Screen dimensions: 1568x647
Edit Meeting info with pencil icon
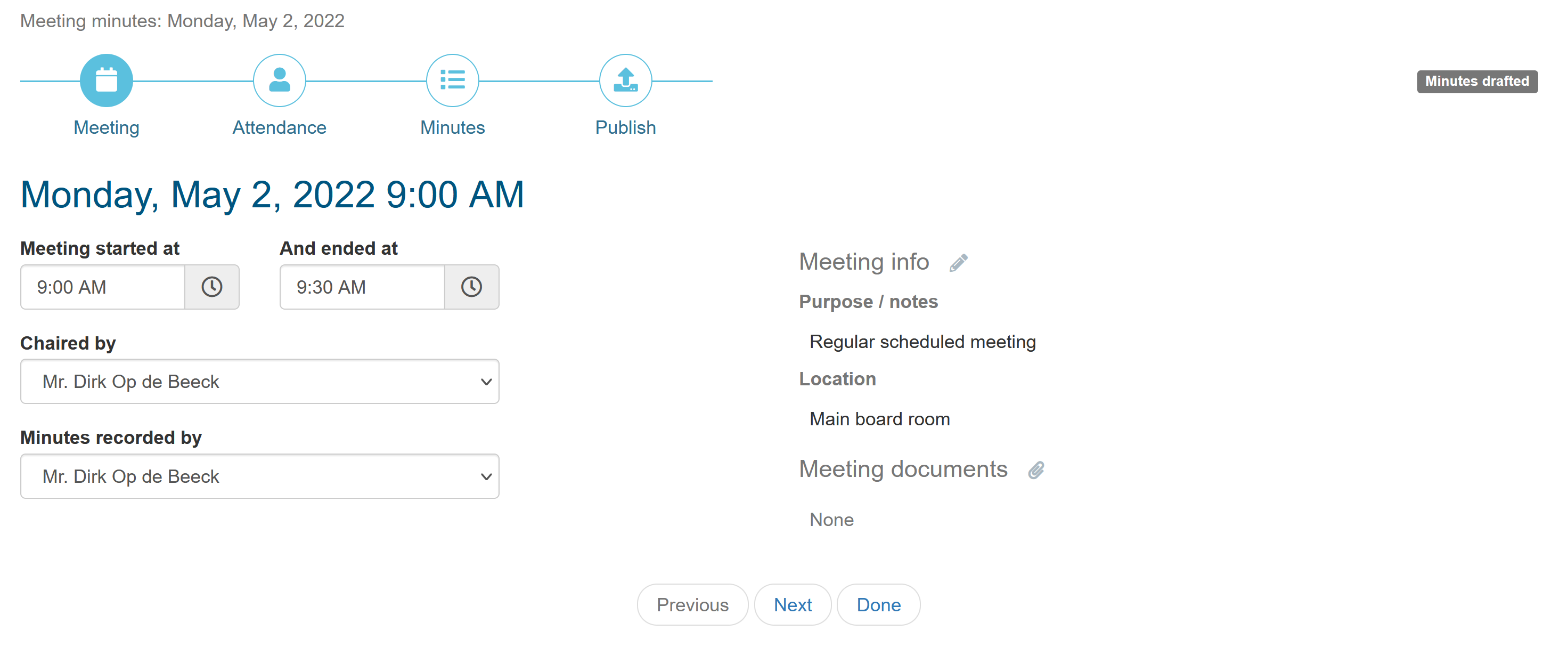[958, 263]
